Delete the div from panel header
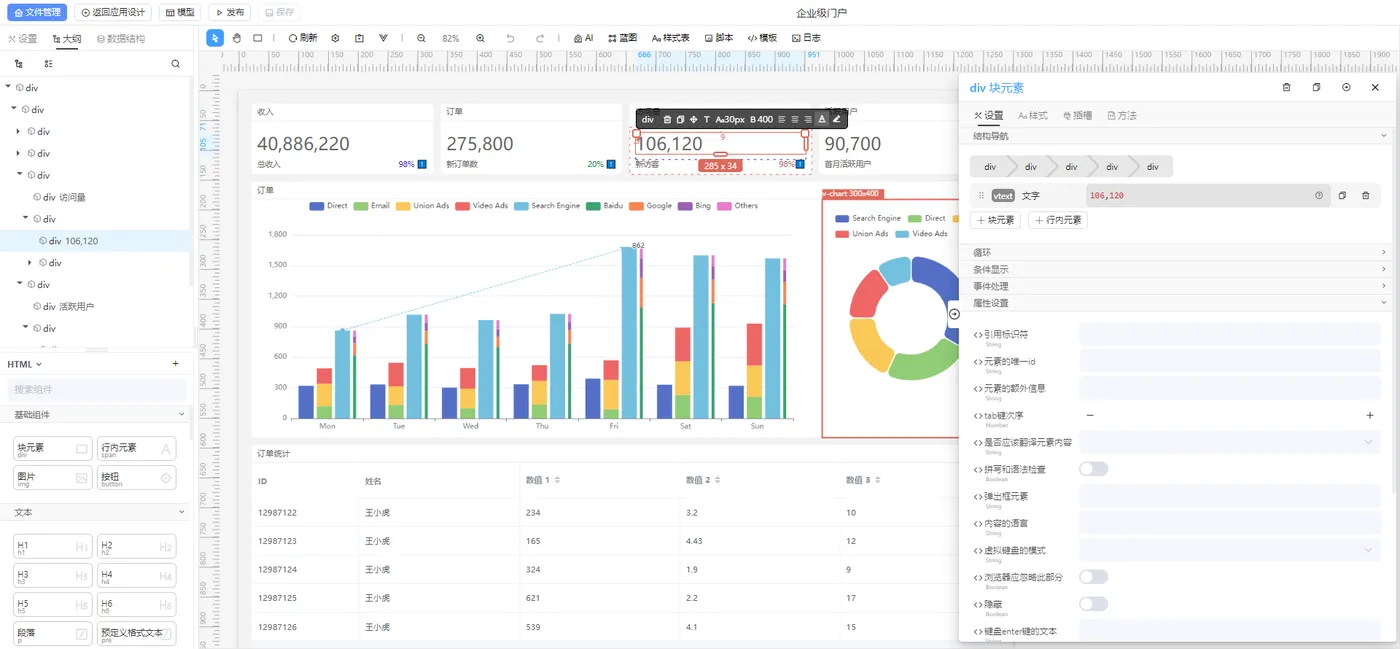Screen dimensions: 1400x649 click(1286, 88)
